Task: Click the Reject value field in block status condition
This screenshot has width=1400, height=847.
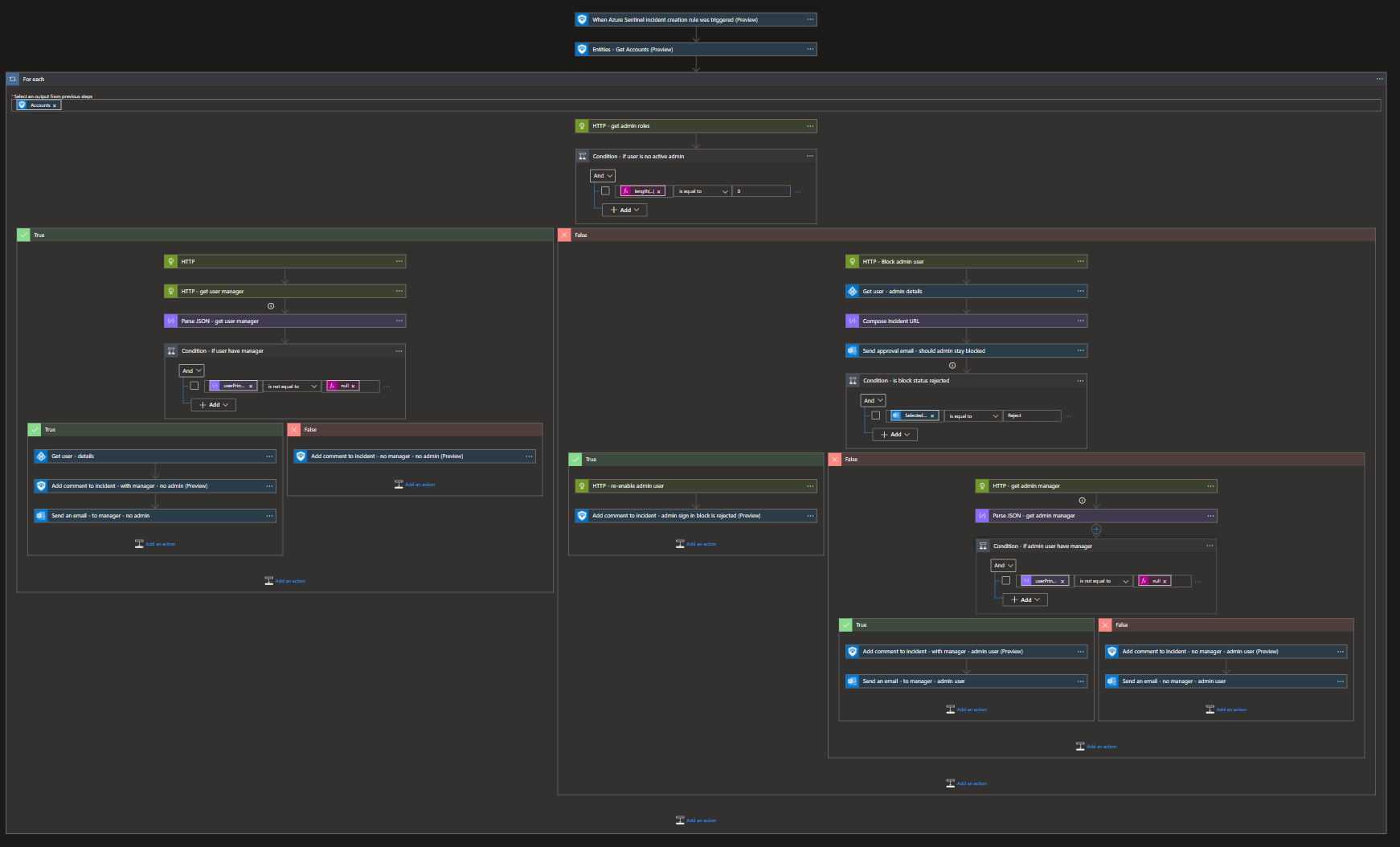Action: click(x=1032, y=416)
